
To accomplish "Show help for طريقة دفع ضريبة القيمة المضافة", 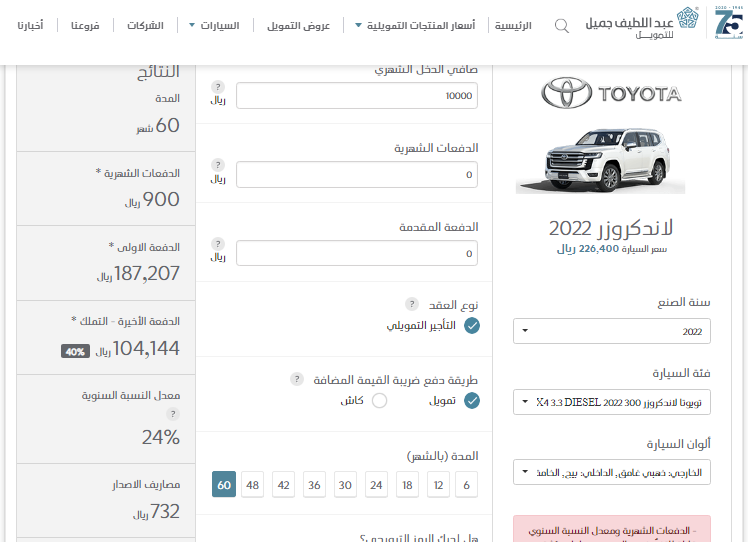I will coord(297,379).
